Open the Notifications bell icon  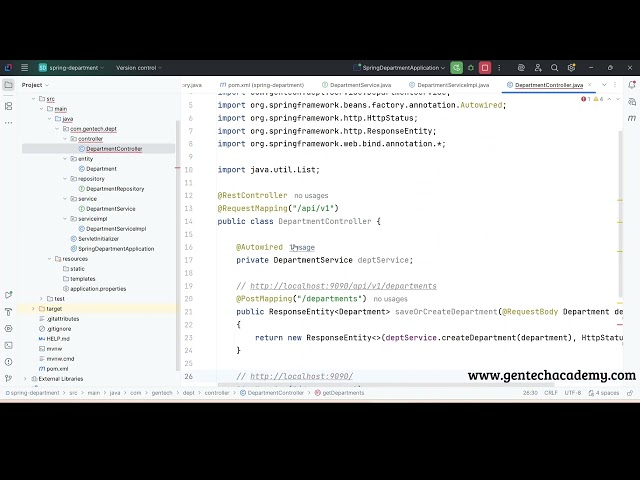632,85
